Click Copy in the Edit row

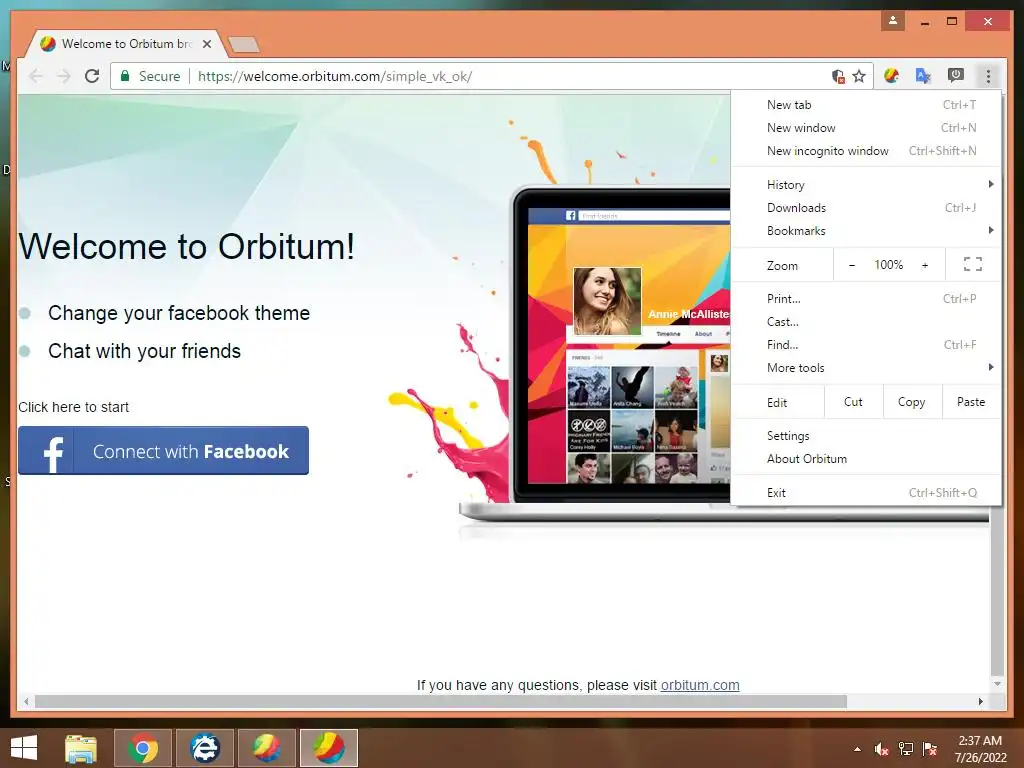(x=912, y=402)
